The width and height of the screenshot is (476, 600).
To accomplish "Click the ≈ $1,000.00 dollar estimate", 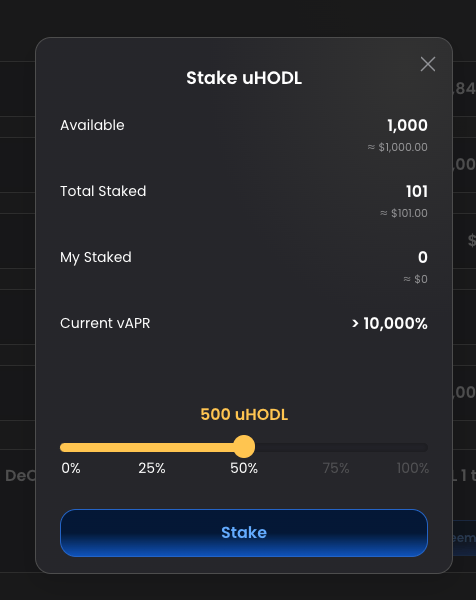I will (398, 147).
